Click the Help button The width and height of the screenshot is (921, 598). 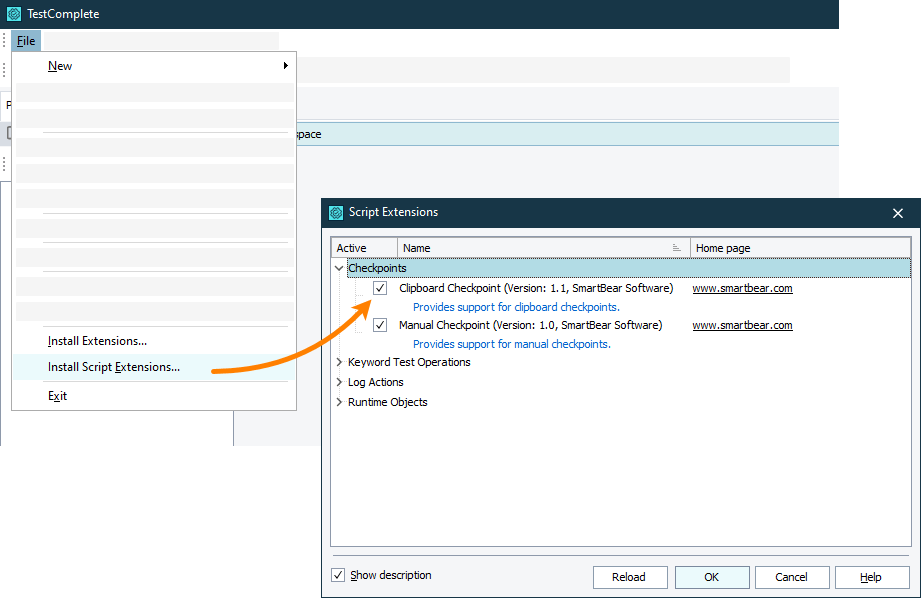point(872,577)
